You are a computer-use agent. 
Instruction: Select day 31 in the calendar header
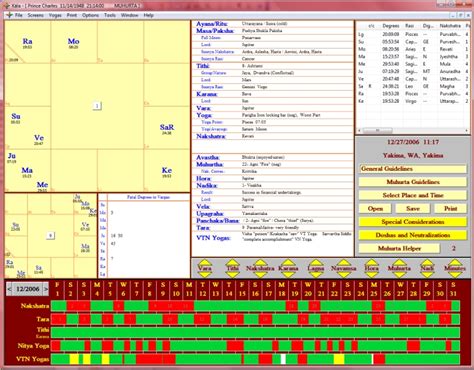pyautogui.click(x=453, y=289)
